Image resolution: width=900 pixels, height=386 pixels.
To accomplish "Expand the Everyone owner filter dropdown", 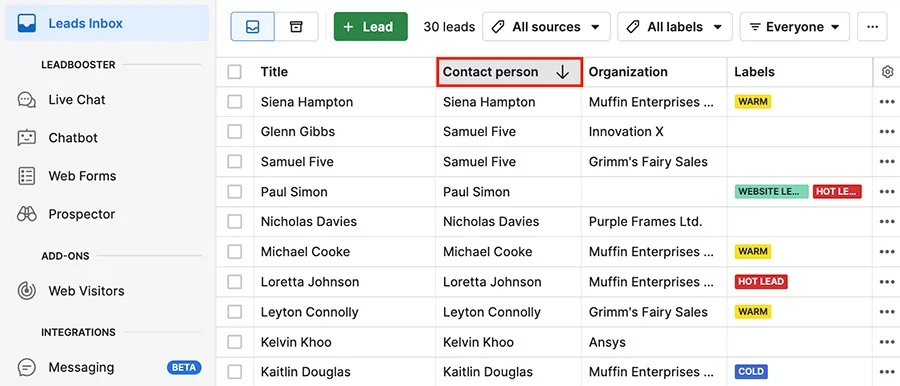I will [794, 27].
